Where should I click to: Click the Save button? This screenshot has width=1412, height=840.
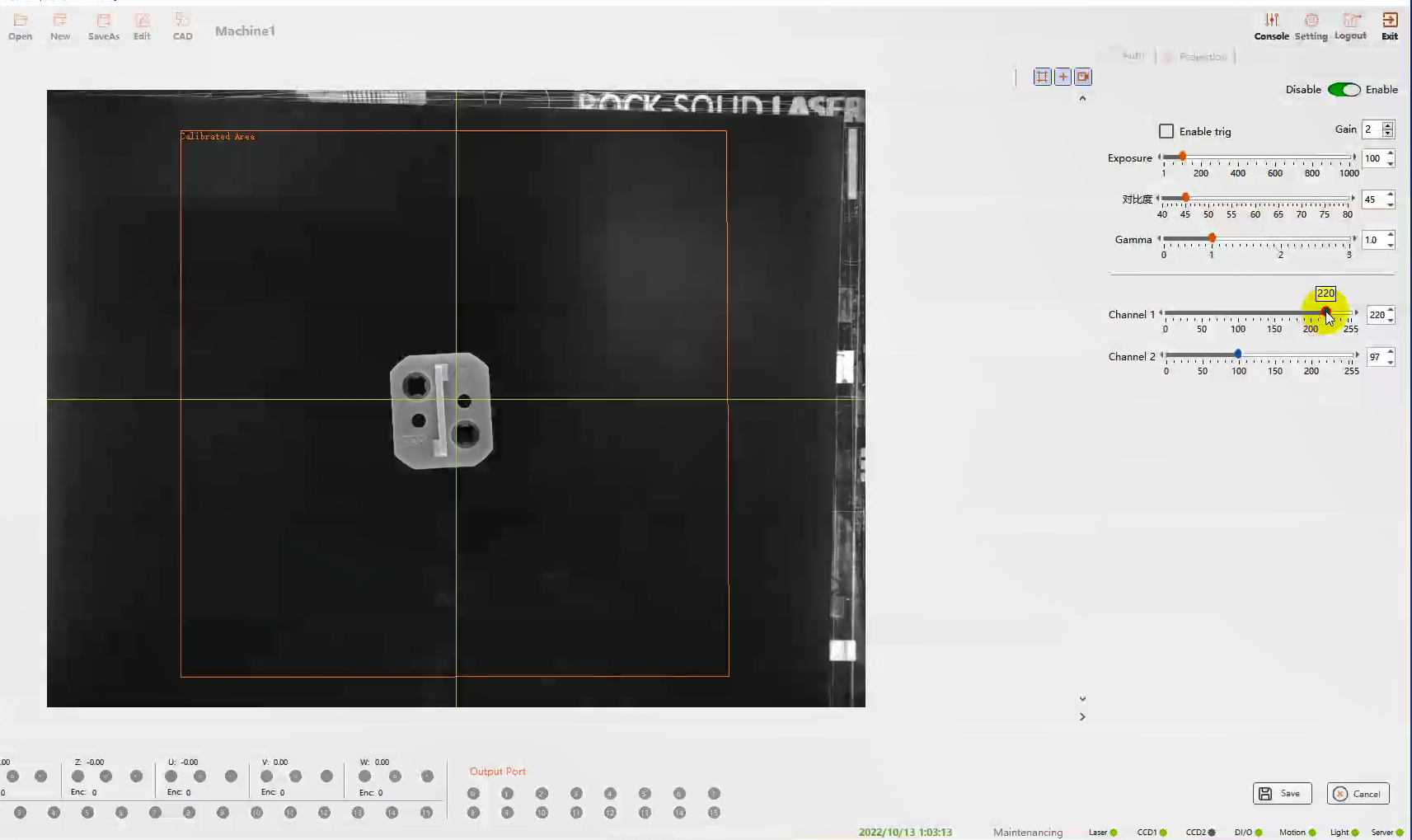[1282, 793]
